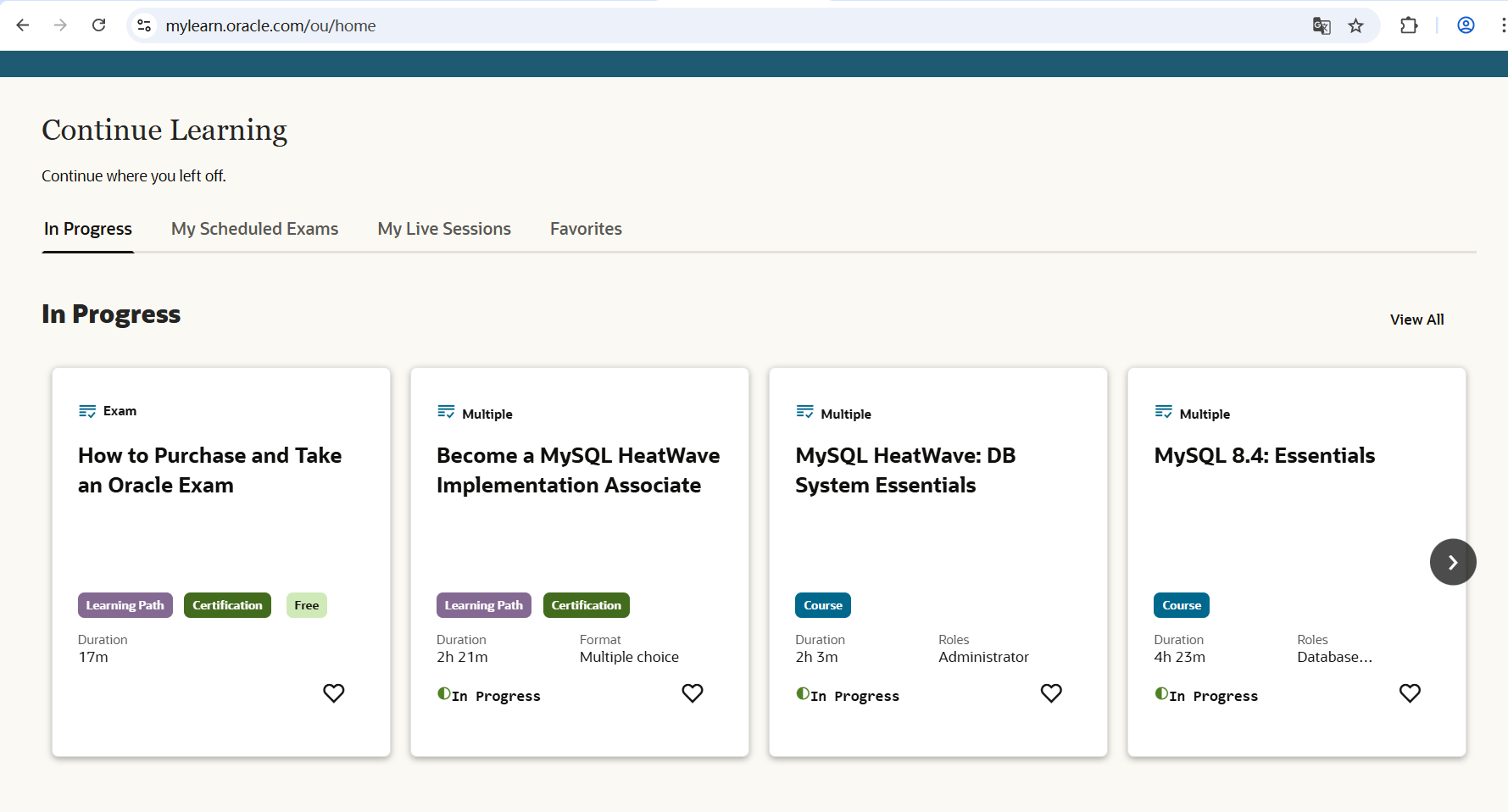Toggle favorite heart on MySQL HeatWave Implementation Associate
The height and width of the screenshot is (812, 1508).
(693, 693)
